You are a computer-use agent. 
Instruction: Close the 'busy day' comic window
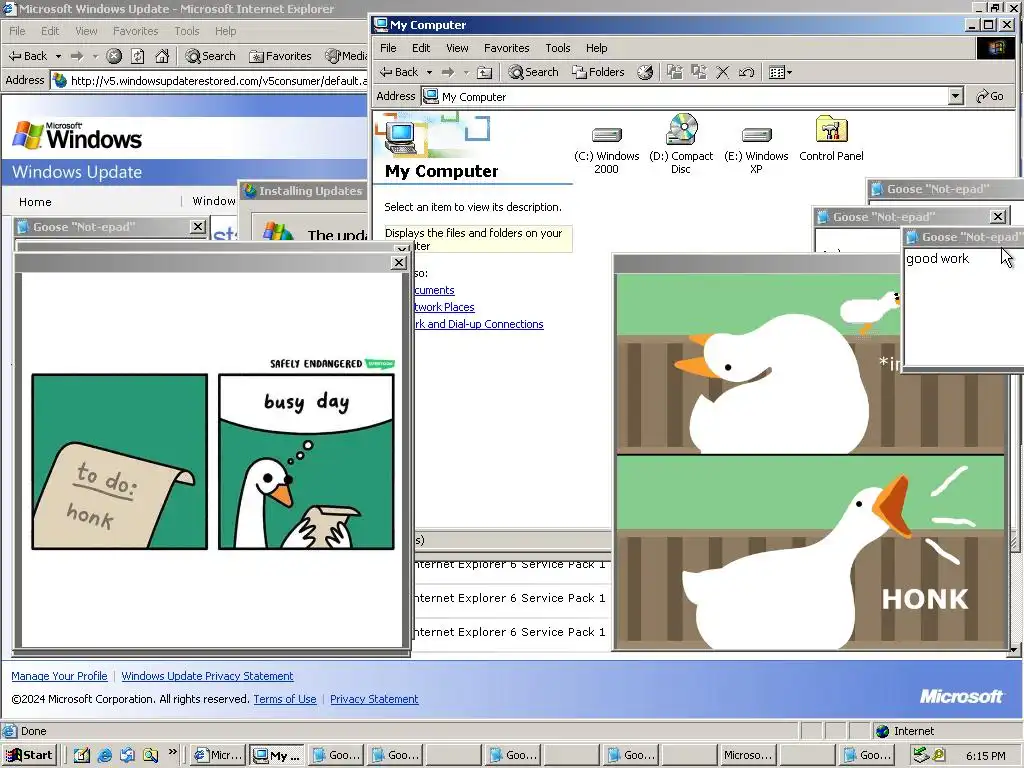coord(398,263)
